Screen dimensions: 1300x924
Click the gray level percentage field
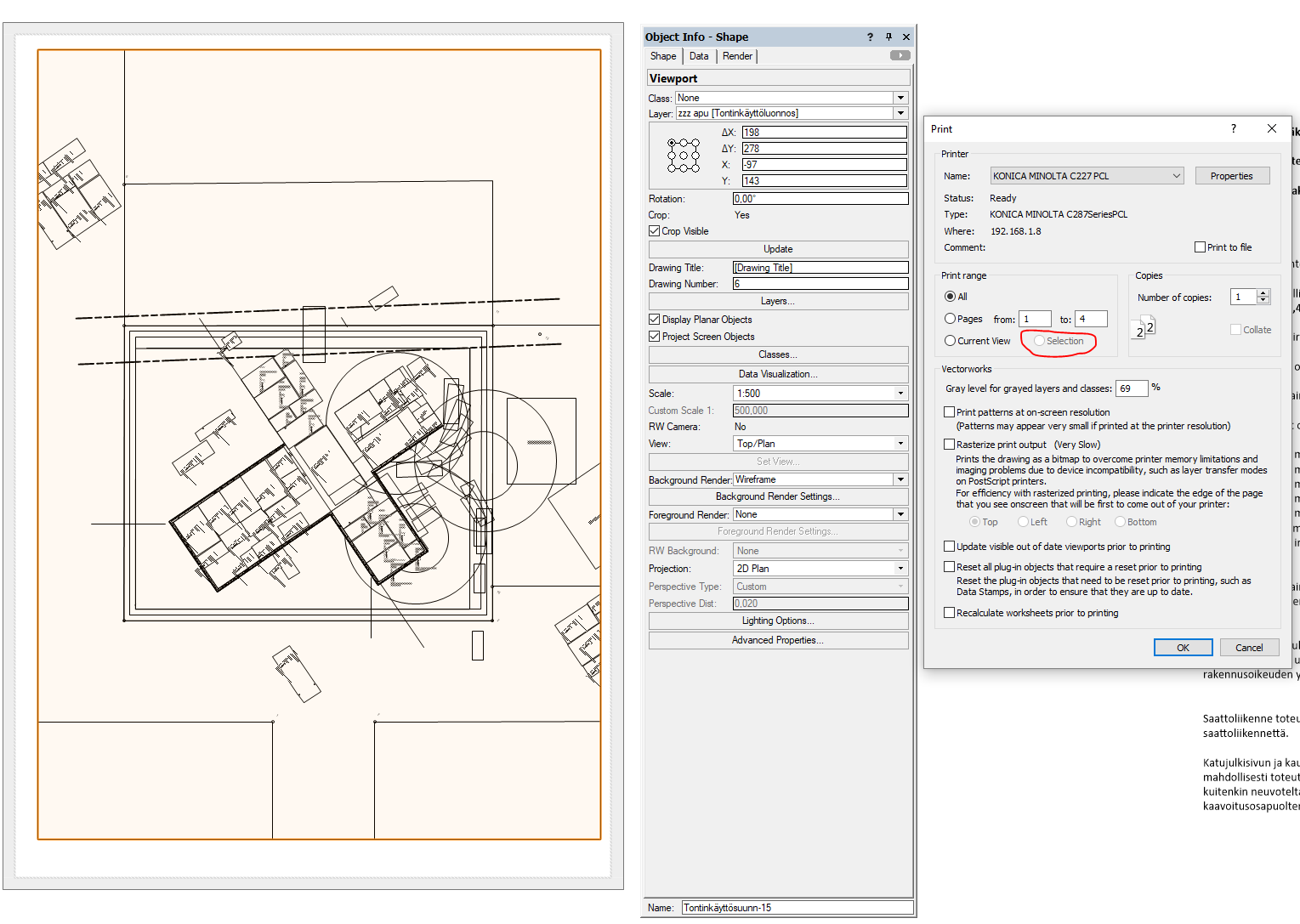coord(1131,388)
